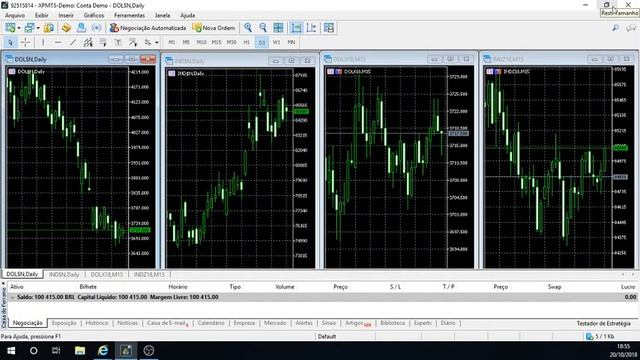Click the Nova Ordem button

[214, 28]
